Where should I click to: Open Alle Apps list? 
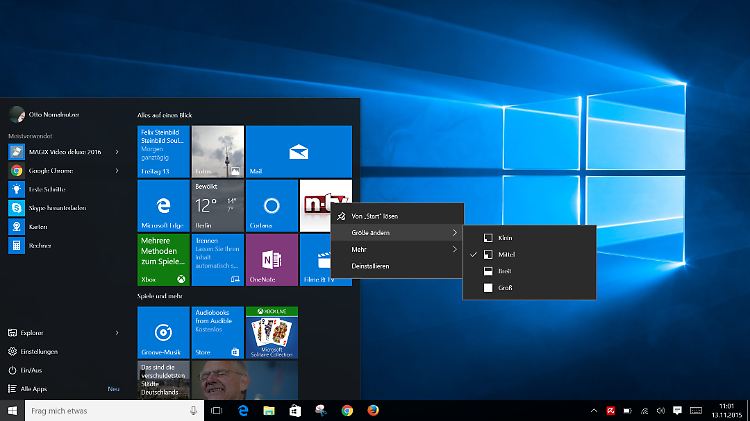(x=34, y=388)
